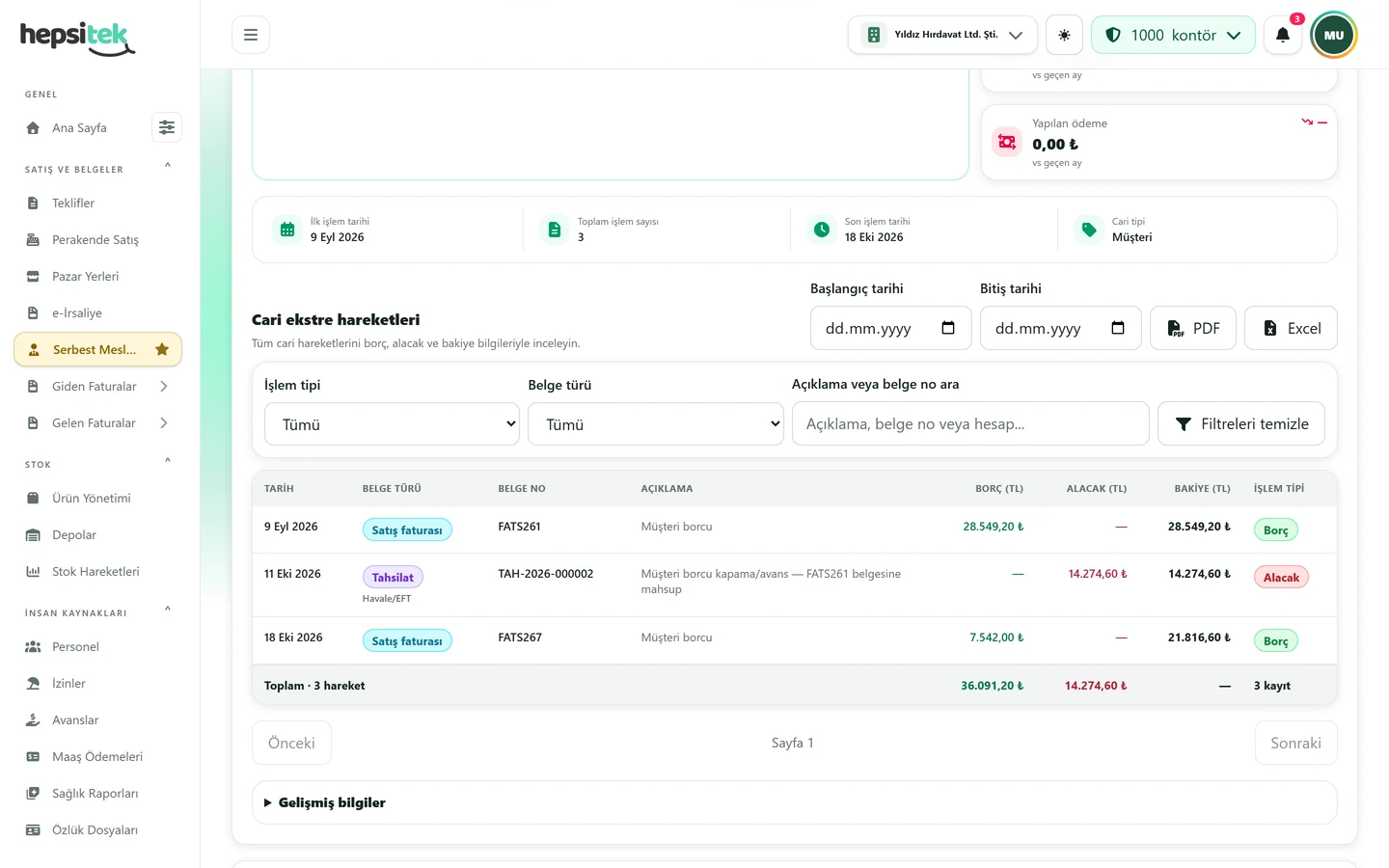Image resolution: width=1389 pixels, height=868 pixels.
Task: Unfavorite Serbest Mesl... with the star icon
Action: [x=162, y=349]
